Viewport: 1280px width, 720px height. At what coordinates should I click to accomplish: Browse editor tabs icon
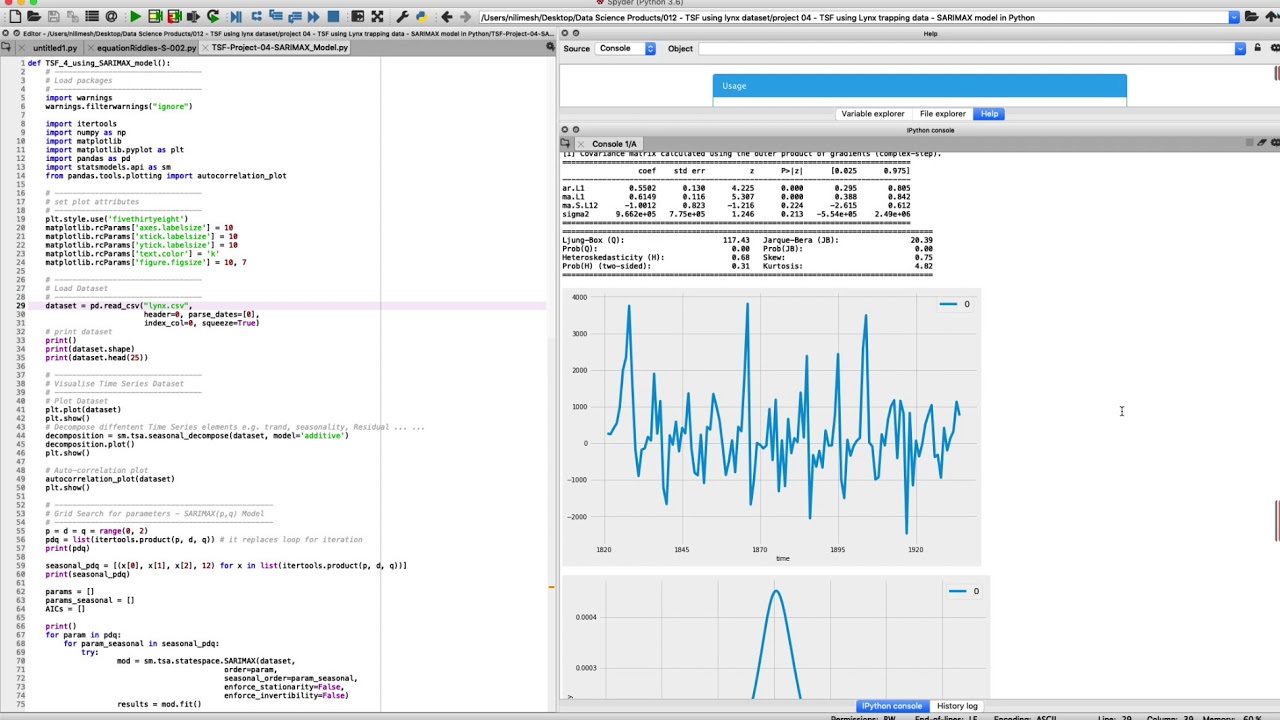click(6, 47)
